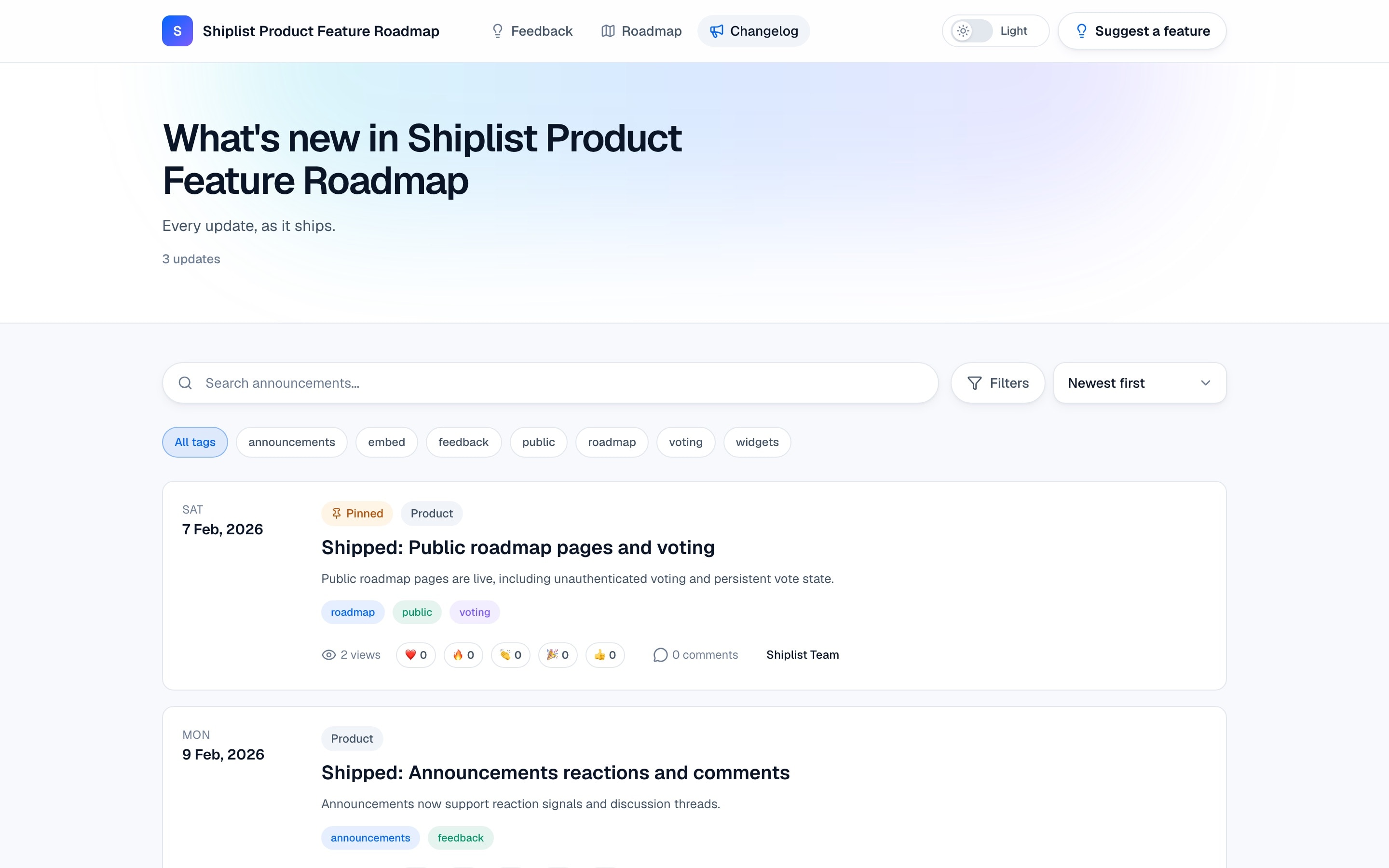Click the 7 Feb, 2026 date
The height and width of the screenshot is (868, 1389).
pyautogui.click(x=223, y=529)
